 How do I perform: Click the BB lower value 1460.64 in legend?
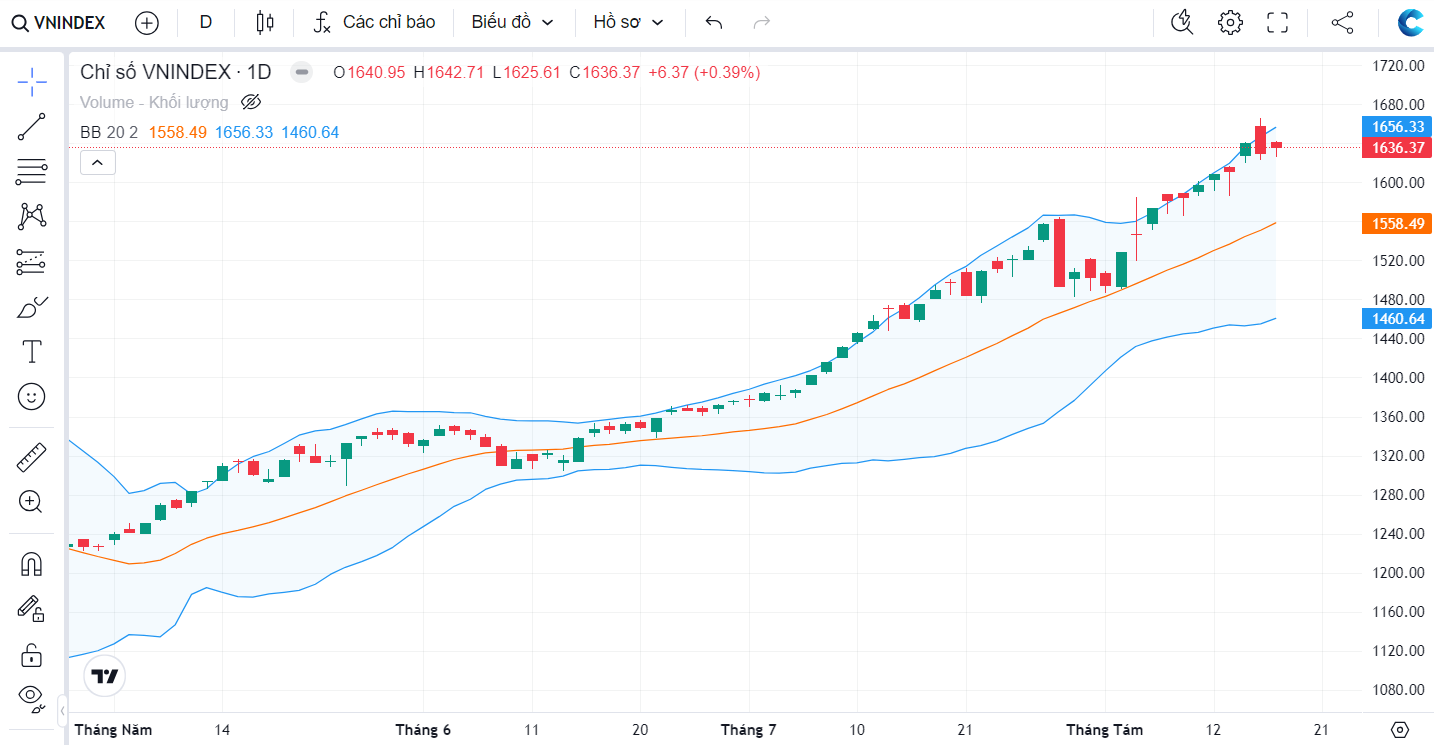coord(310,132)
